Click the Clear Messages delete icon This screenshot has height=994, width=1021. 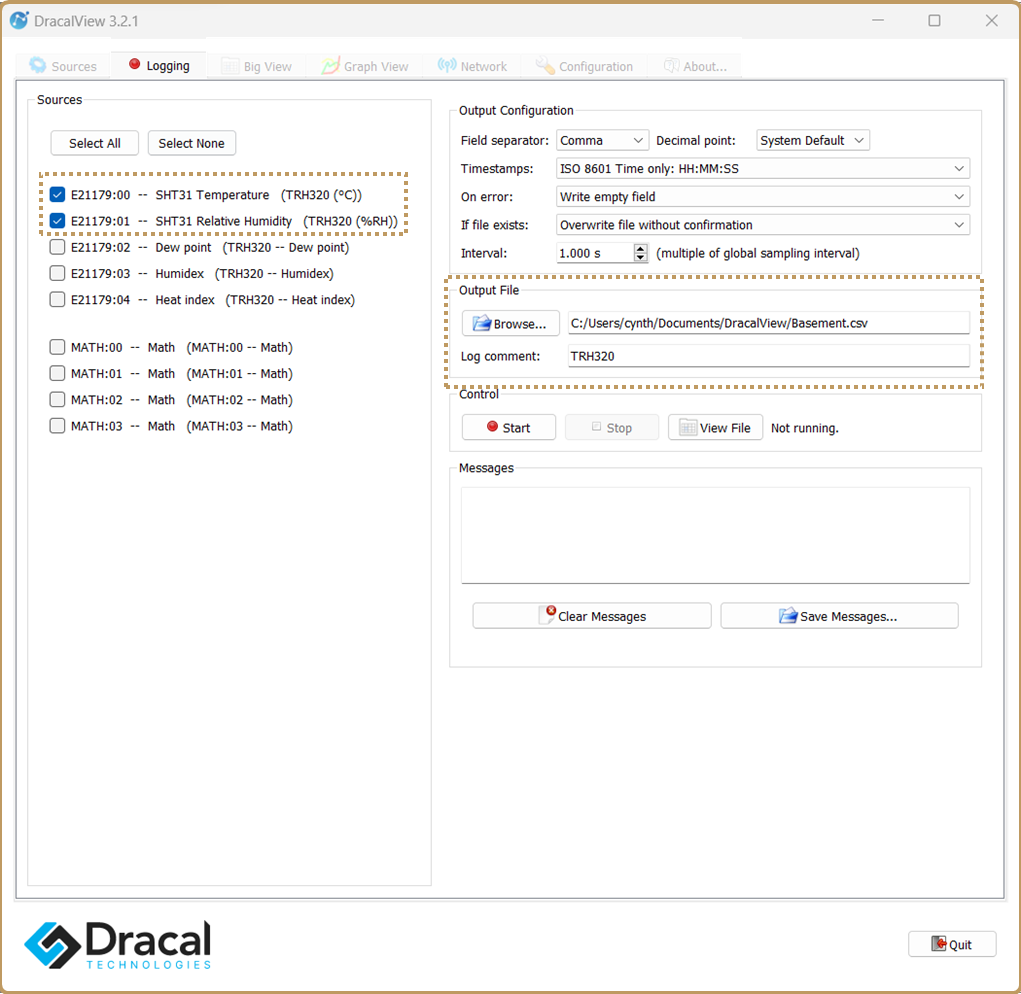click(548, 614)
